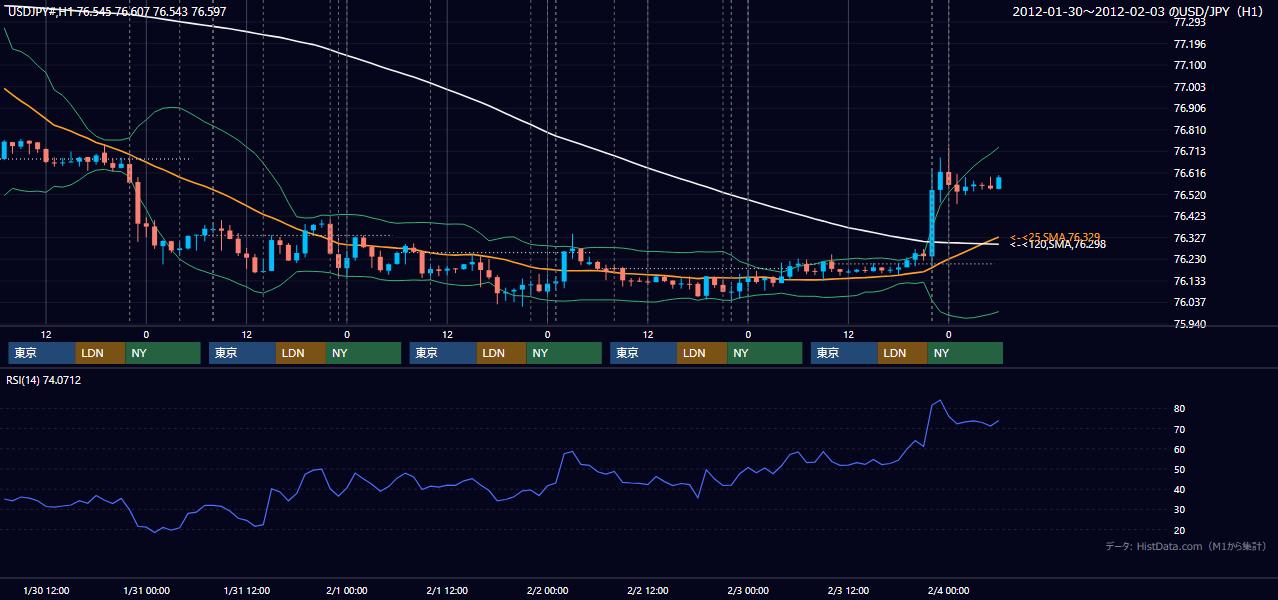This screenshot has width=1278, height=600.
Task: Click the 2/4 00:00 time label
Action: (x=949, y=590)
